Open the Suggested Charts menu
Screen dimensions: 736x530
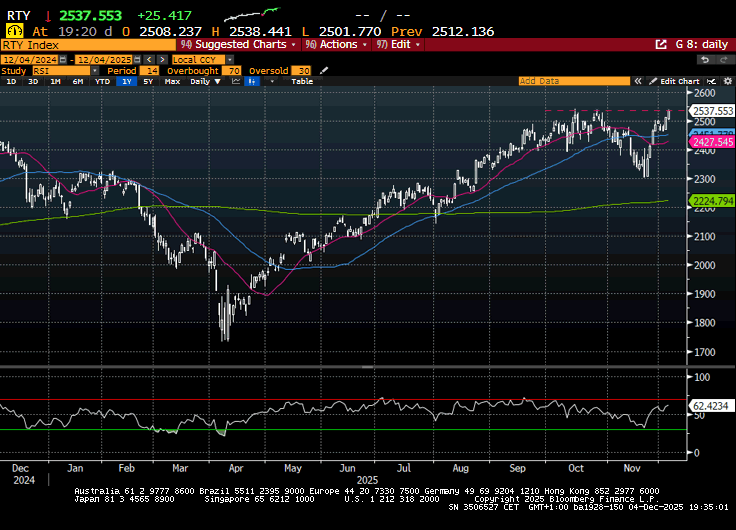point(252,45)
